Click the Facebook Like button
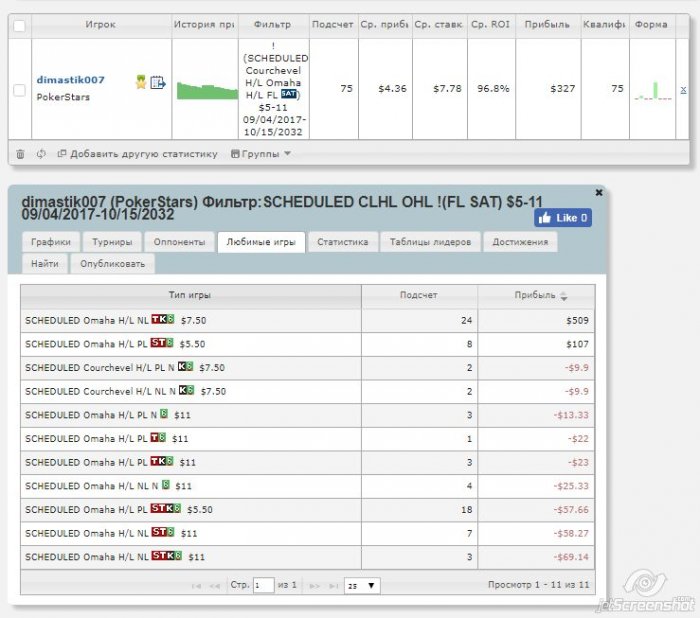The height and width of the screenshot is (618, 700). click(x=562, y=218)
